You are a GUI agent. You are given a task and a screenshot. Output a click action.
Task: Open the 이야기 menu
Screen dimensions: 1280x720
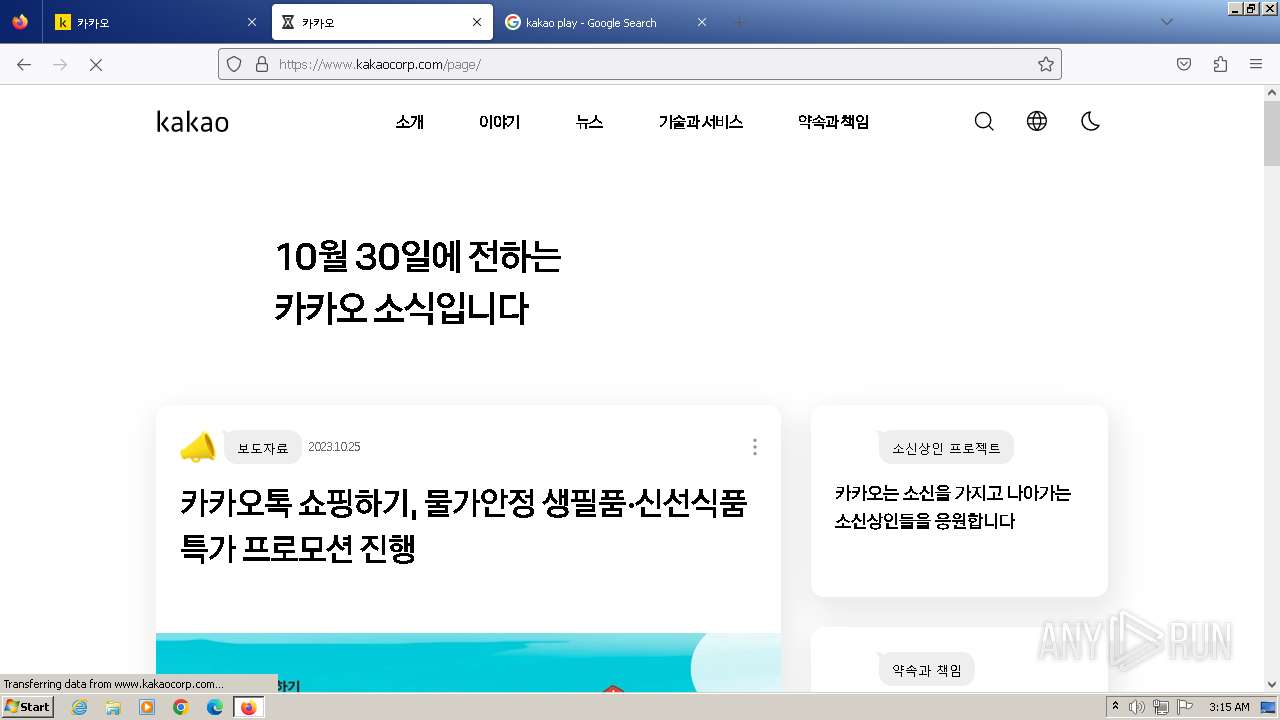499,122
